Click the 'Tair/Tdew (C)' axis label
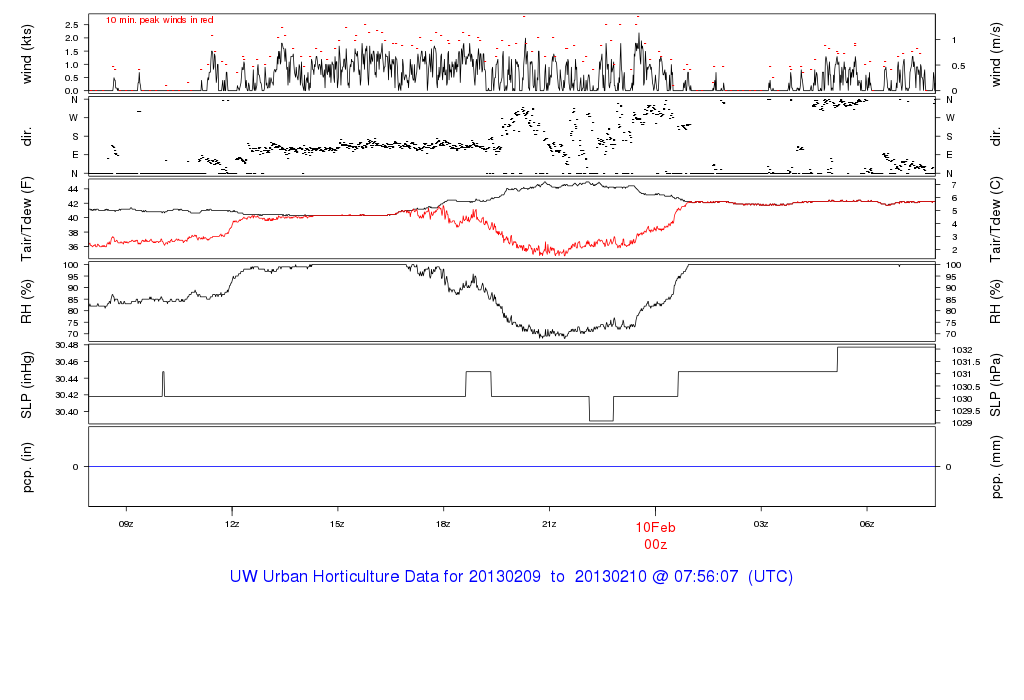The width and height of the screenshot is (1024, 700). point(995,219)
